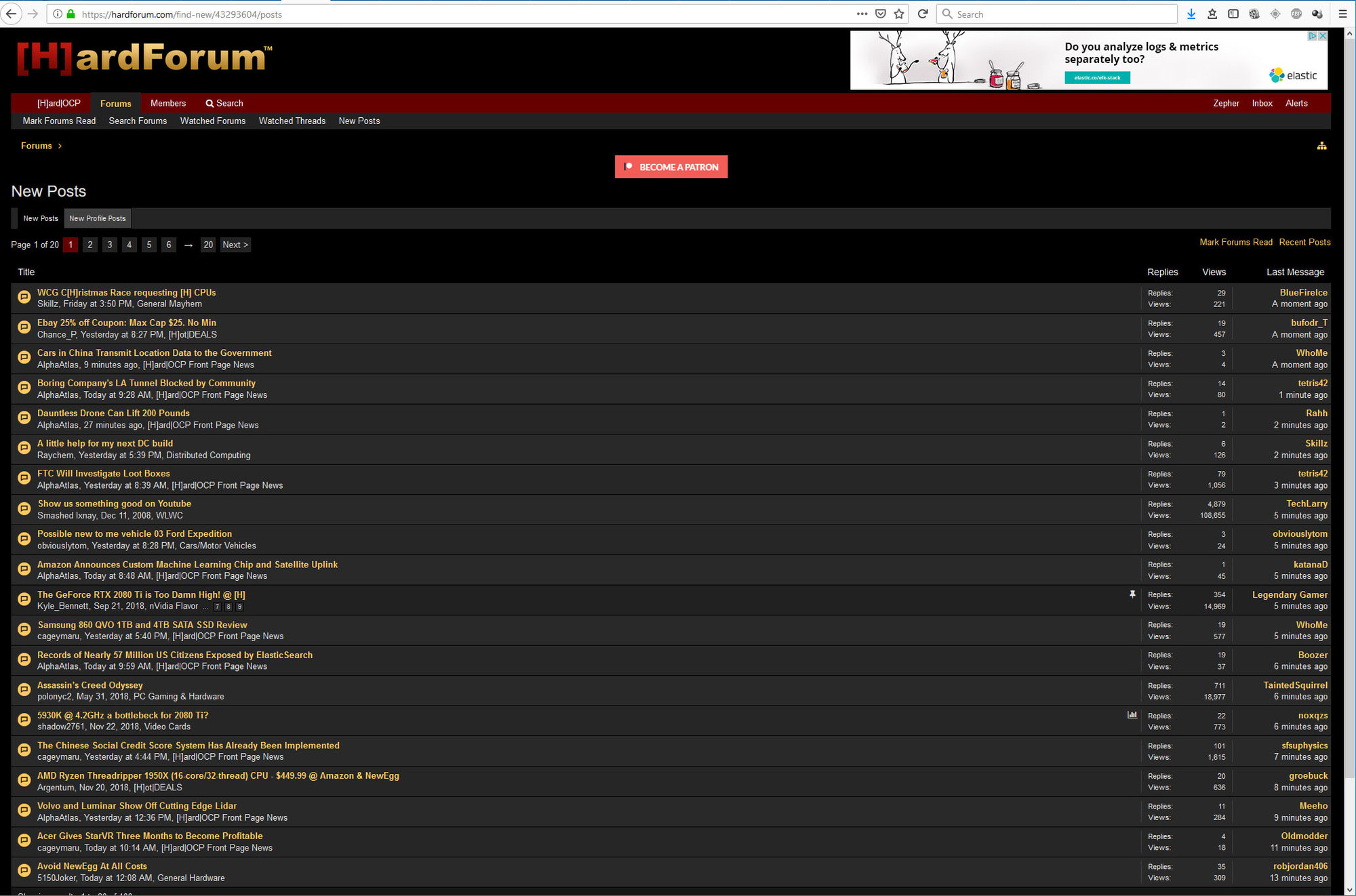Image resolution: width=1356 pixels, height=896 pixels.
Task: Open FTC Will Investigate Loot Boxes thread
Action: pyautogui.click(x=104, y=473)
